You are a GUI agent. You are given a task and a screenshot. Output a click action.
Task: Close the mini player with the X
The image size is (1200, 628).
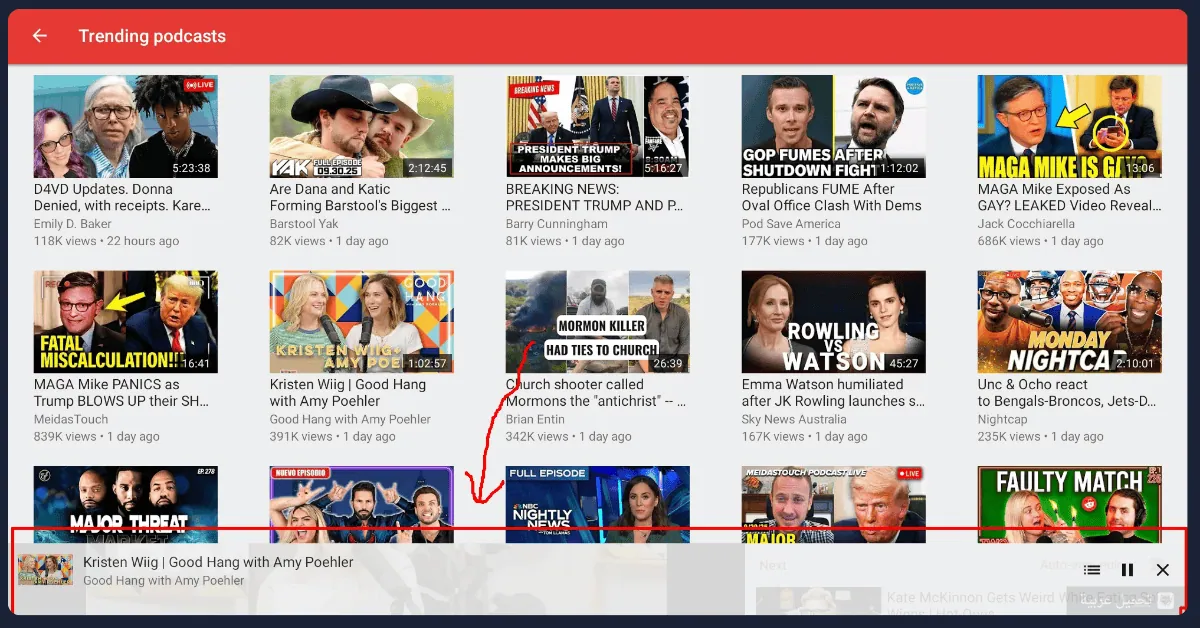pyautogui.click(x=1162, y=570)
